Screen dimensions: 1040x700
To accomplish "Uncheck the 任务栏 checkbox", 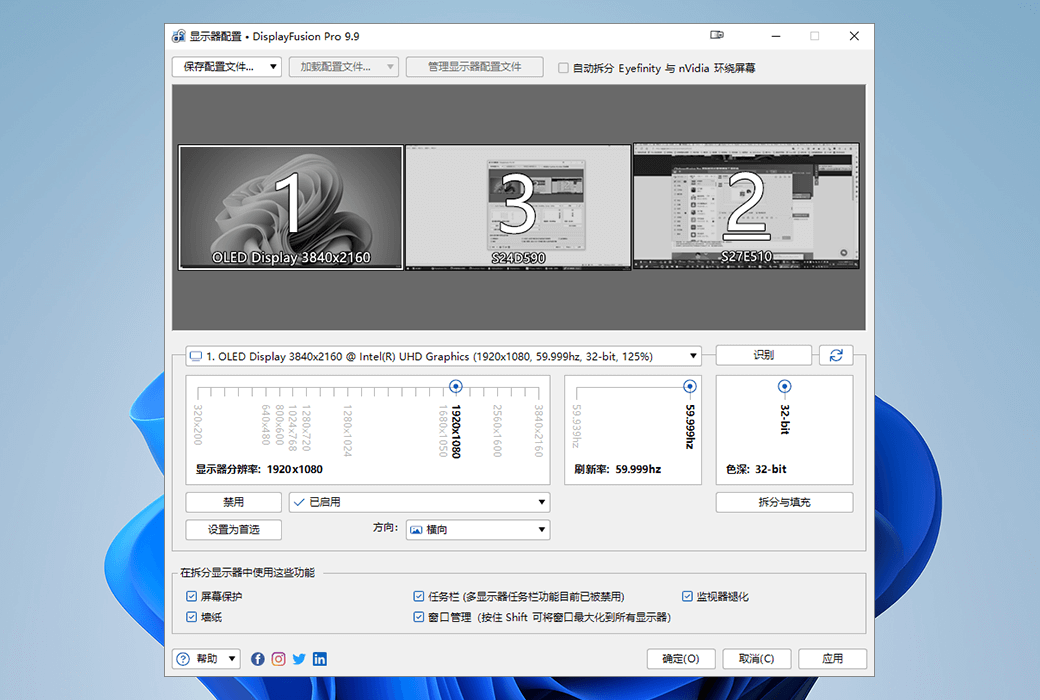I will click(x=418, y=595).
